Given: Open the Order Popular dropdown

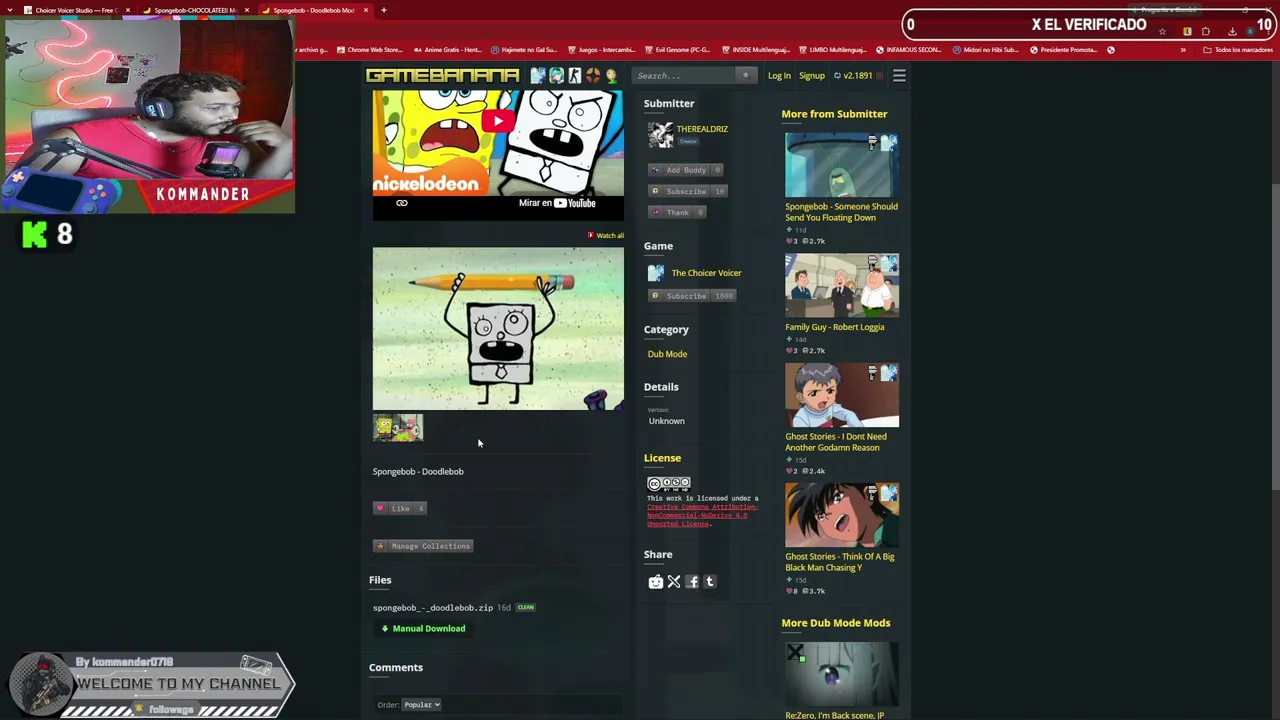Looking at the screenshot, I should coord(421,705).
